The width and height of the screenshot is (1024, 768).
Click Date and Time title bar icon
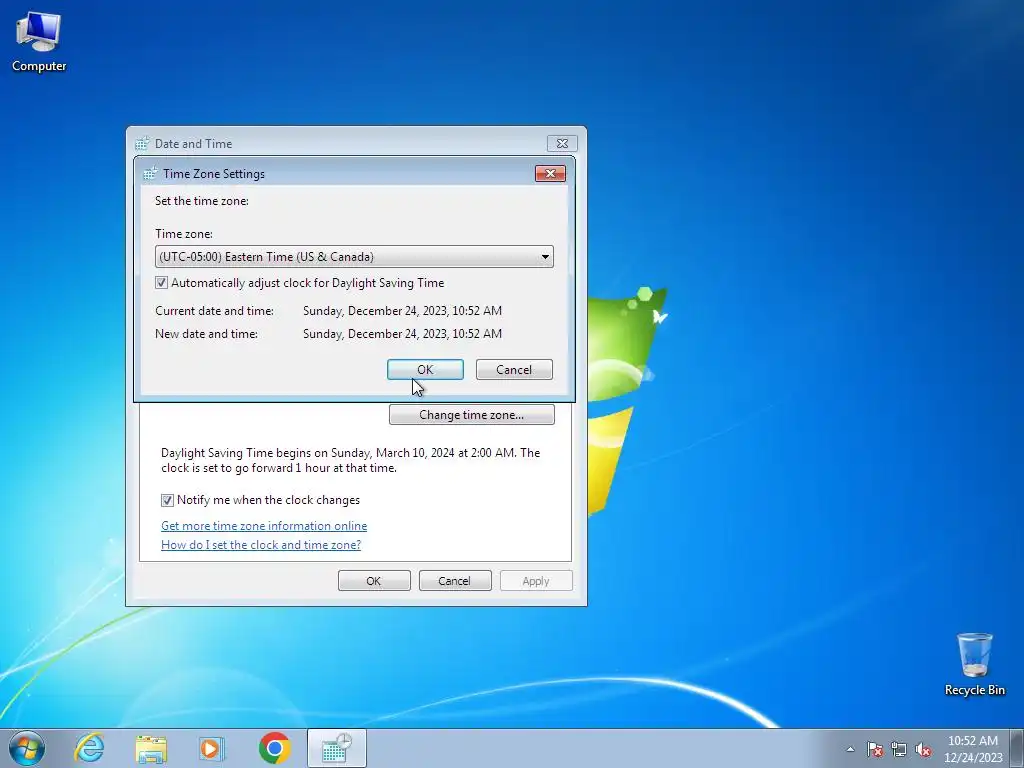(x=142, y=144)
